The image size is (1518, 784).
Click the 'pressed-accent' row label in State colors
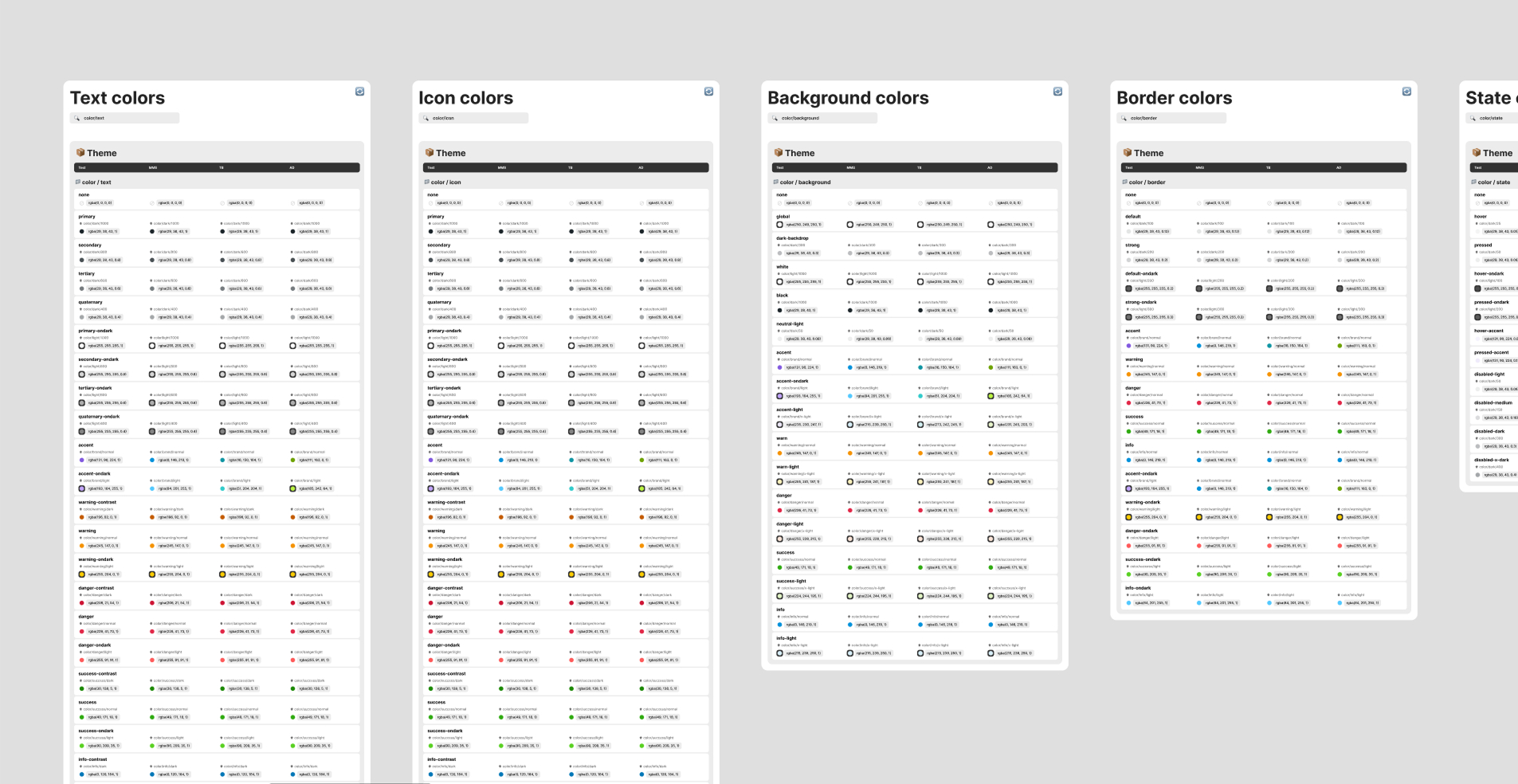[x=1492, y=352]
